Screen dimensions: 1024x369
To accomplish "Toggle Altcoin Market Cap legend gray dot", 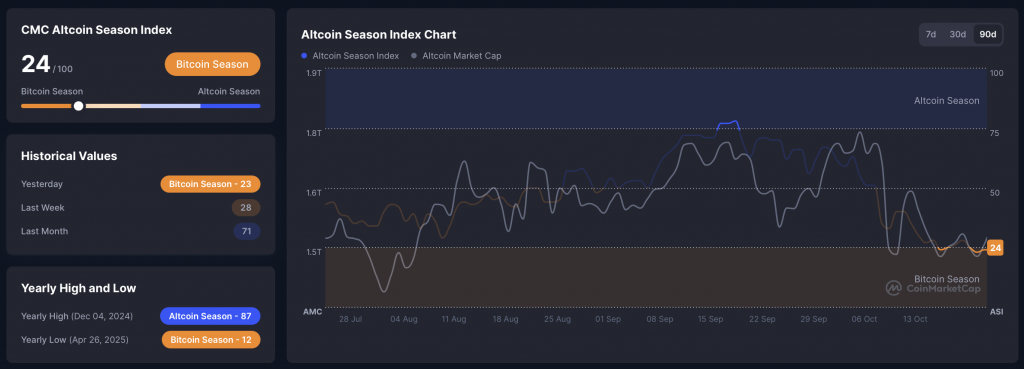I will coord(414,56).
